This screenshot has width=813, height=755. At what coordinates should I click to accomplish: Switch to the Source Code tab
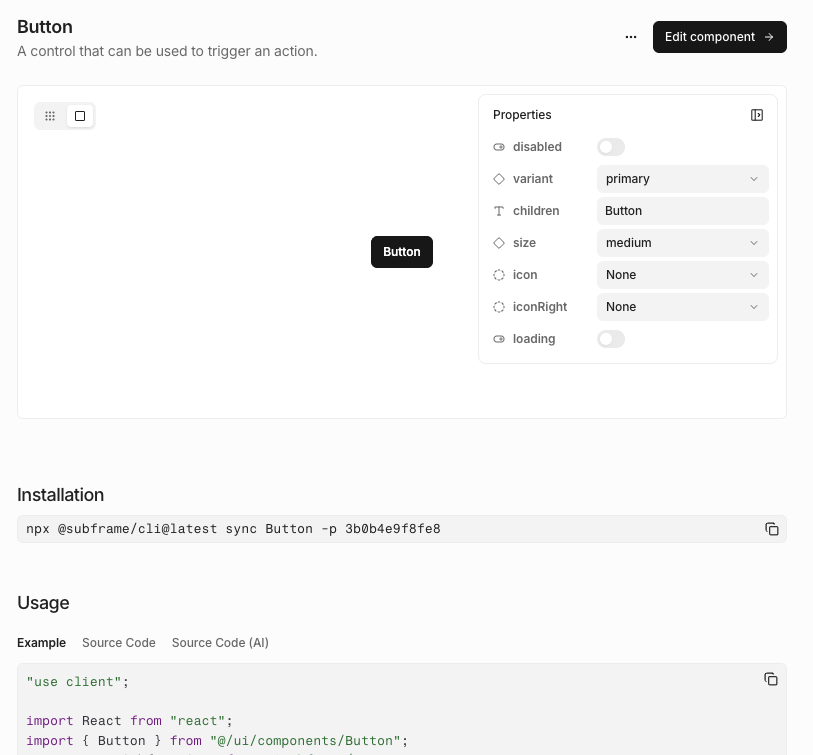tap(118, 643)
